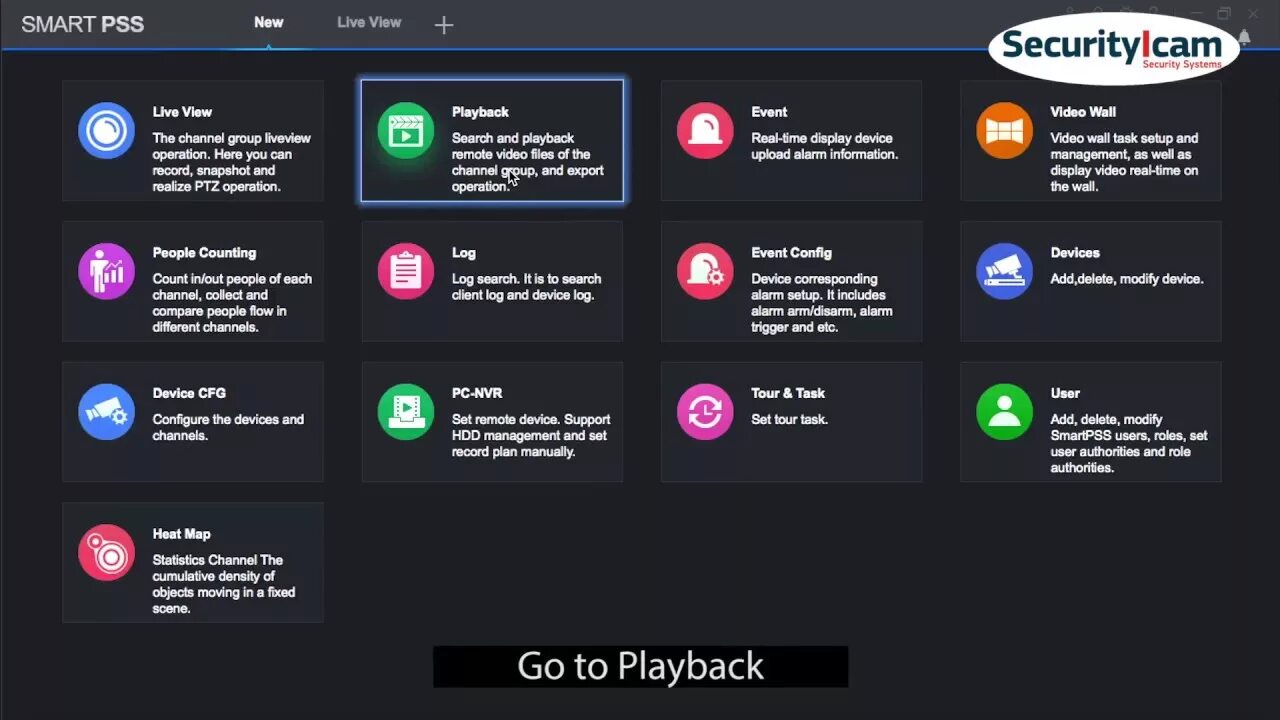This screenshot has width=1280, height=720.
Task: Click 'Set remote device. Support HDD' description
Action: tap(531, 435)
